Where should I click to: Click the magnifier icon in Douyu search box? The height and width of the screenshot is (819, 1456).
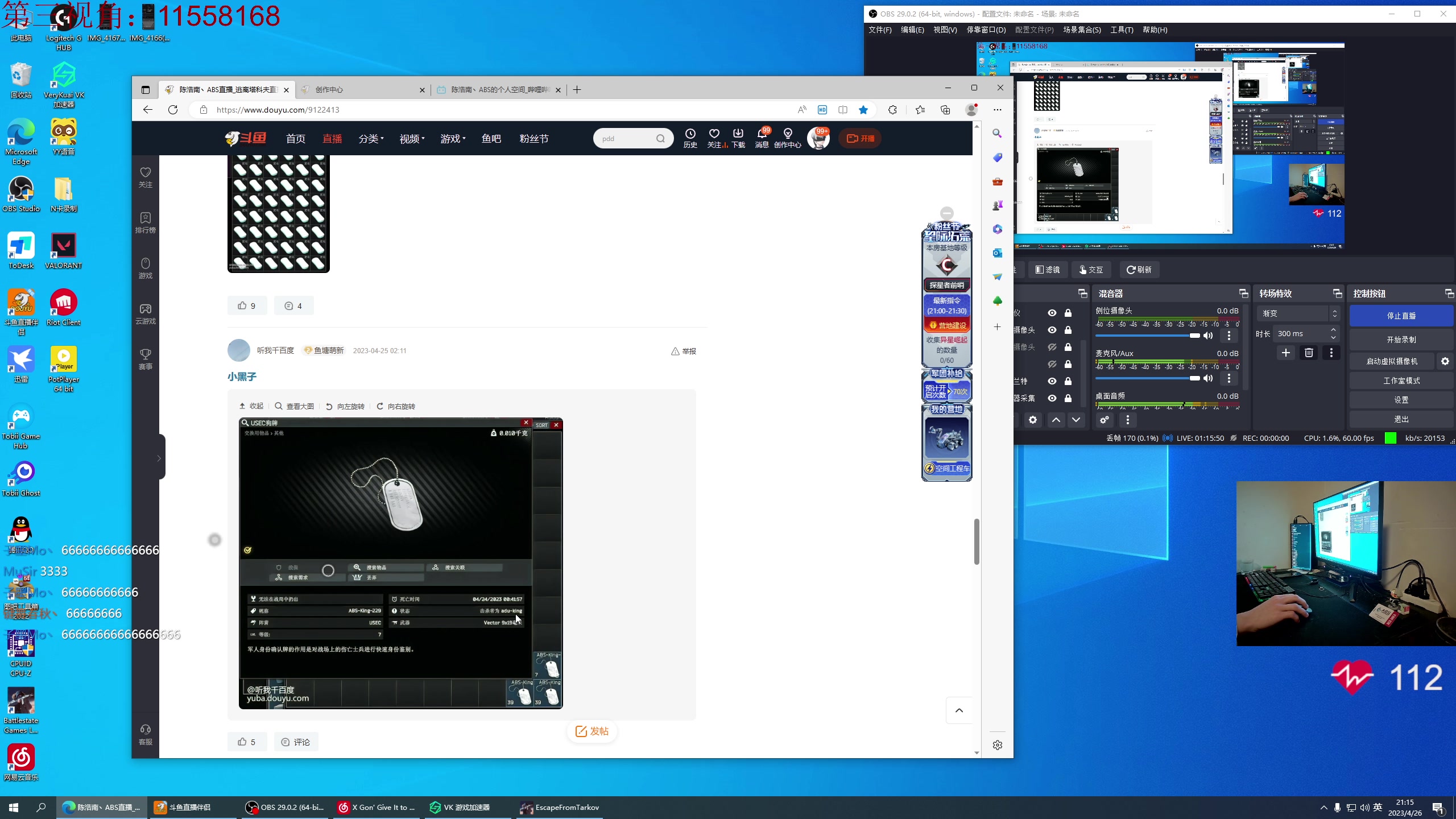coord(660,139)
